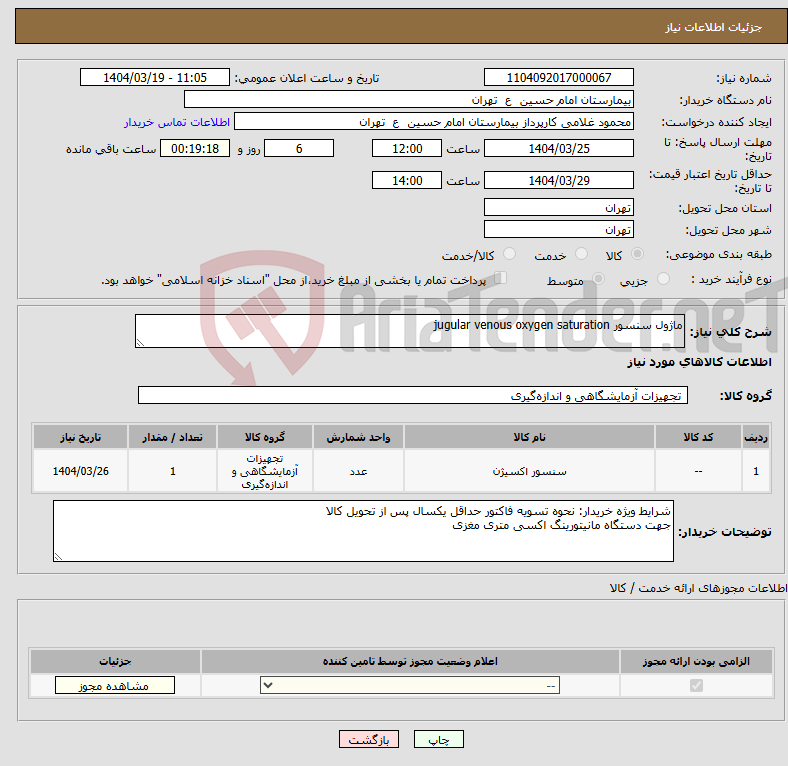Click the deadline time field 12:00

coord(407,148)
